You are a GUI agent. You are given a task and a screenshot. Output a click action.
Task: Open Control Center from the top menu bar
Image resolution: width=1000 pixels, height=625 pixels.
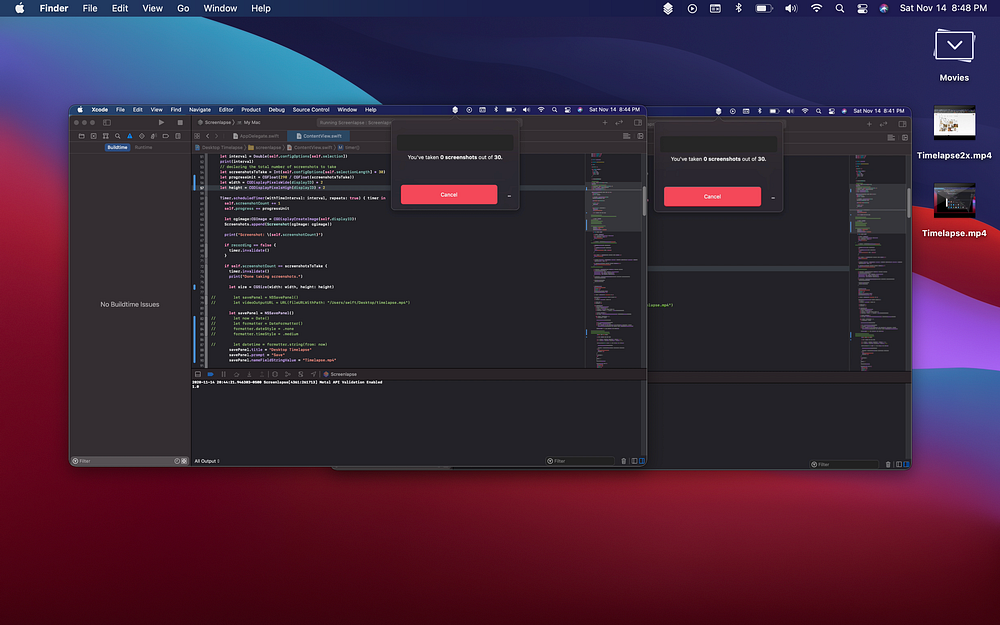pos(862,8)
